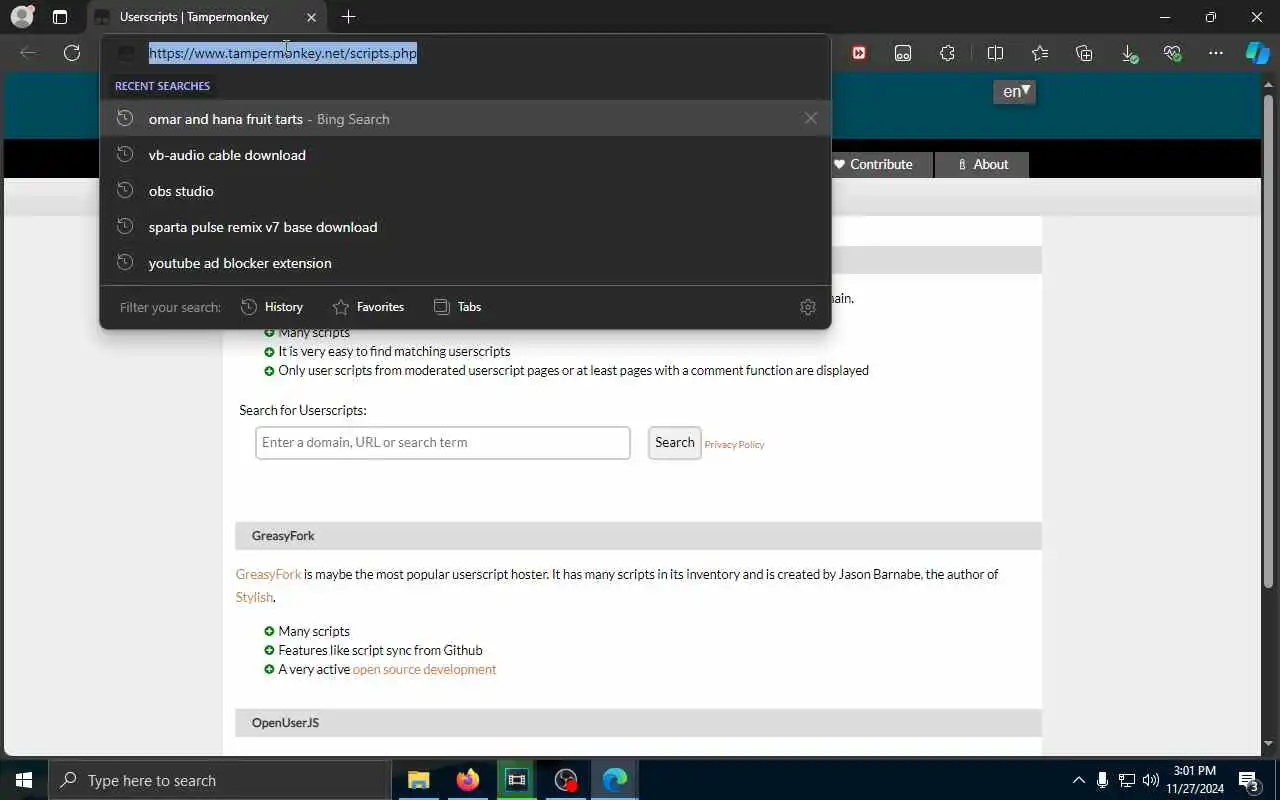Follow the Stylish link
The image size is (1280, 800).
[x=254, y=597]
